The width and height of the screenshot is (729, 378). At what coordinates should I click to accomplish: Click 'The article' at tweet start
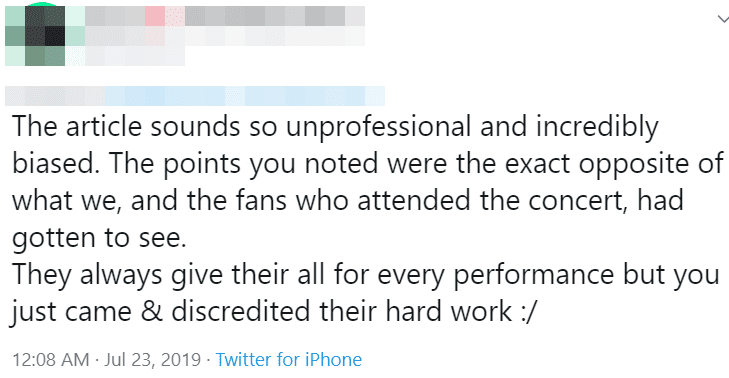pyautogui.click(x=77, y=126)
